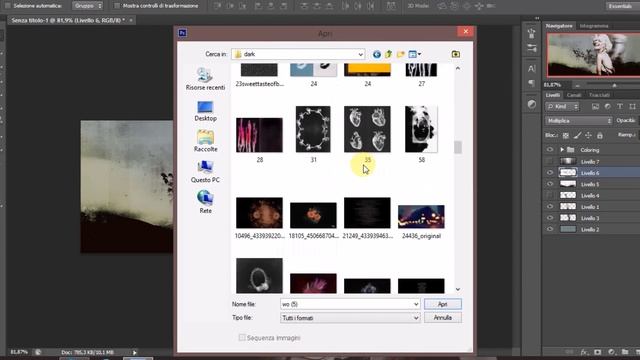Adjust the Navigator zoom slider
Viewport: 640px width, 360px height.
[614, 85]
